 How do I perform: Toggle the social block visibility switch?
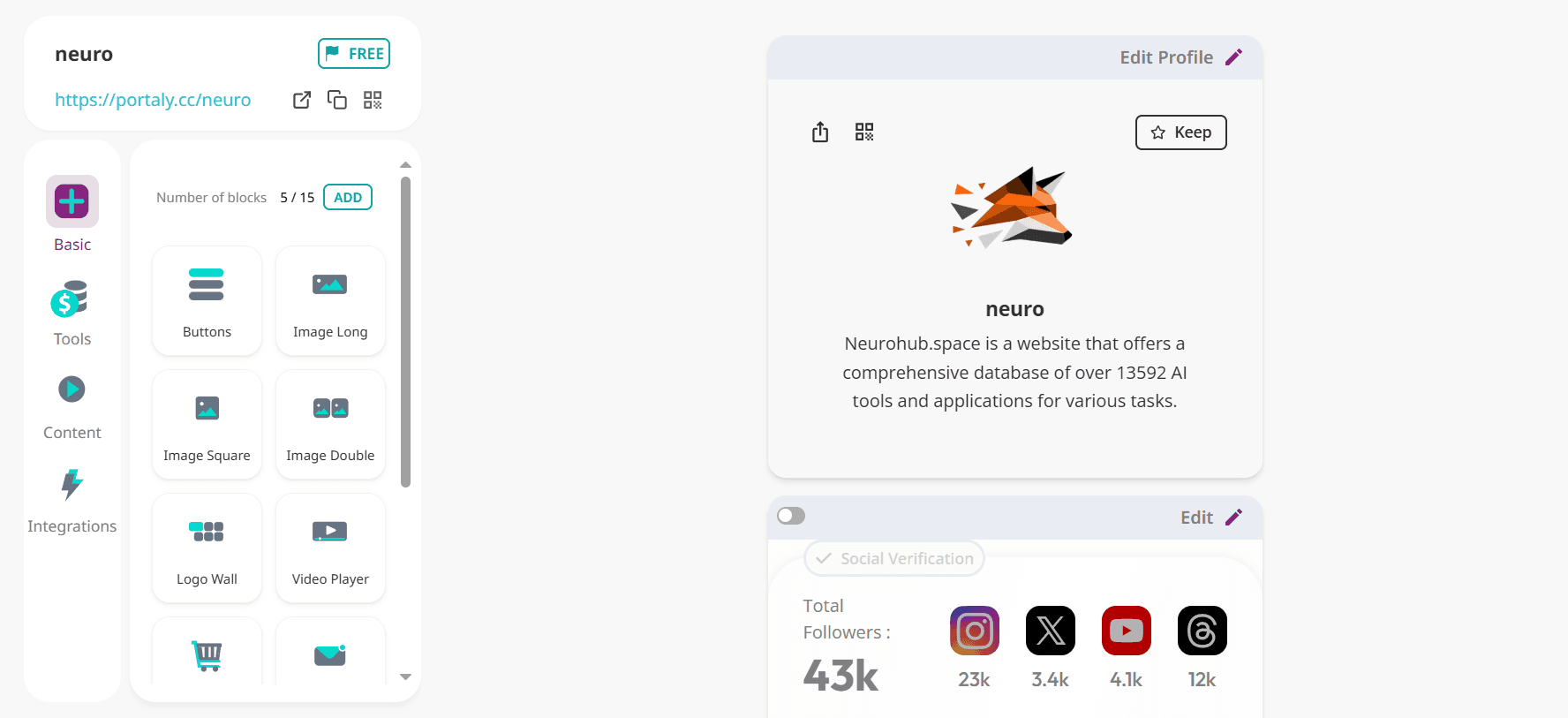coord(791,516)
